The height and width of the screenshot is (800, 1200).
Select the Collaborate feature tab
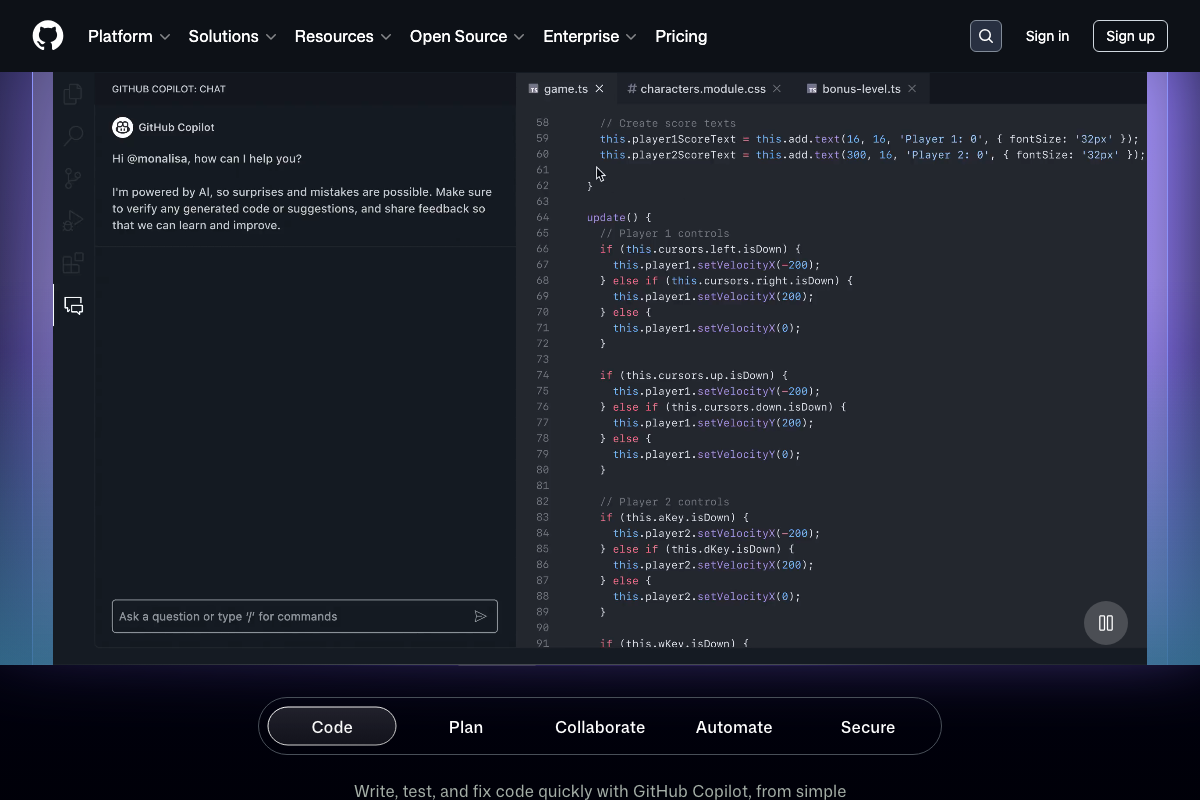tap(600, 727)
